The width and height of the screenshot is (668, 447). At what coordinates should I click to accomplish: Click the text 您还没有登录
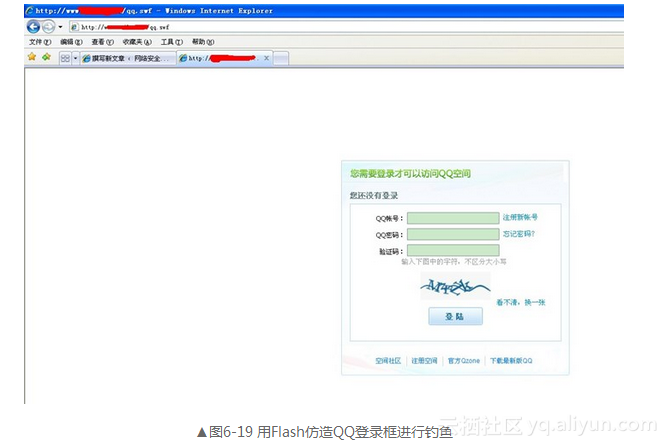pos(374,196)
